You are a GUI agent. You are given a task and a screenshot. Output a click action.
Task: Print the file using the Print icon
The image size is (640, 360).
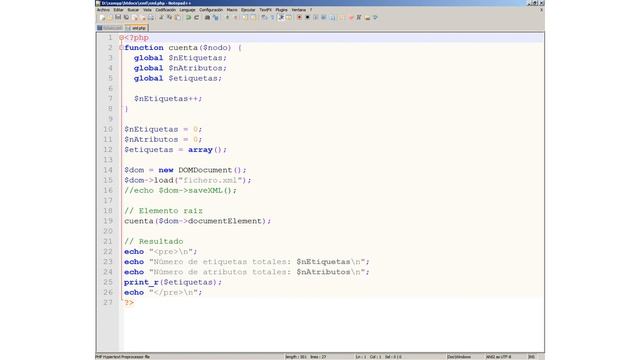(151, 18)
